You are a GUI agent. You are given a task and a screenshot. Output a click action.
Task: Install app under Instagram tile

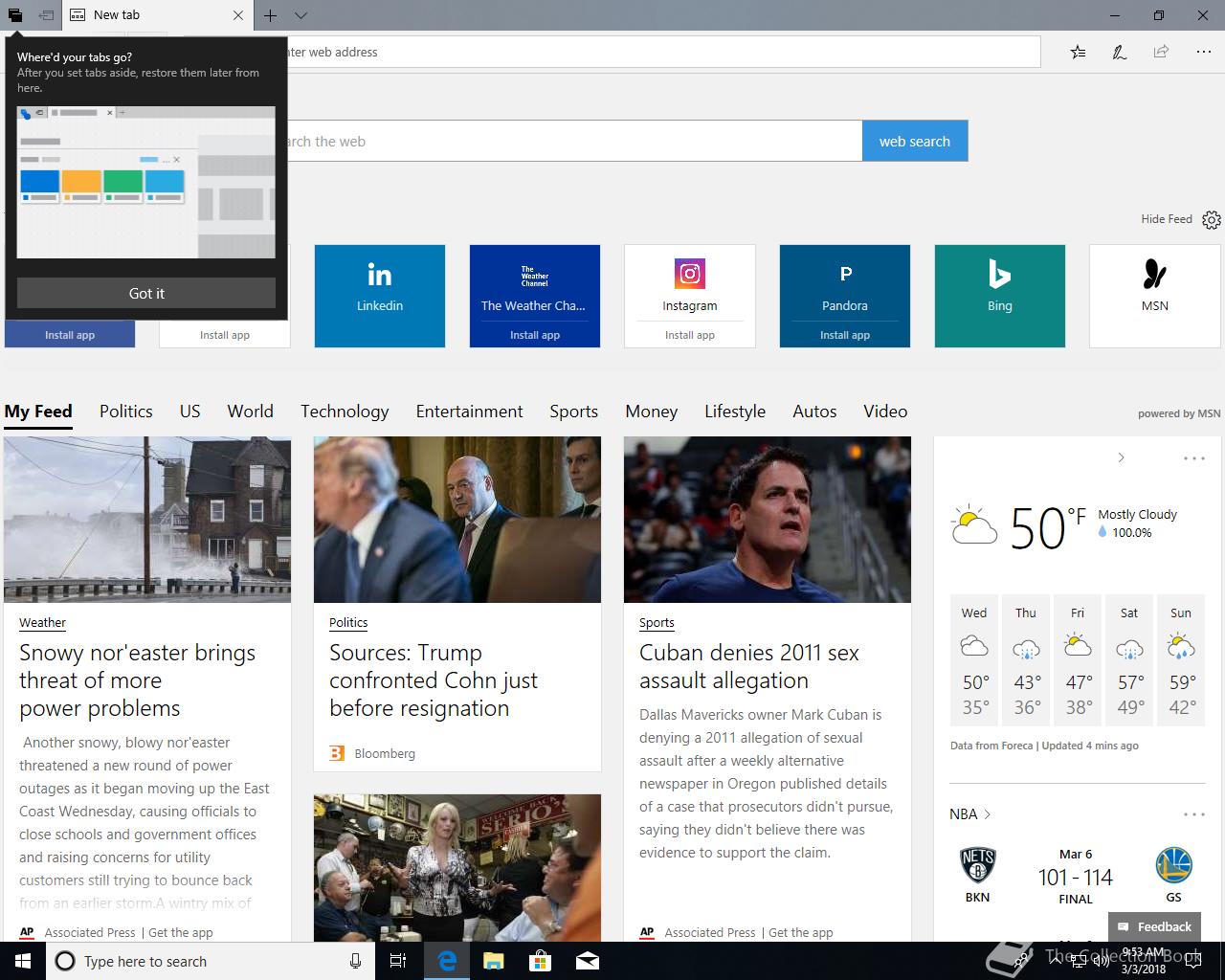(690, 335)
